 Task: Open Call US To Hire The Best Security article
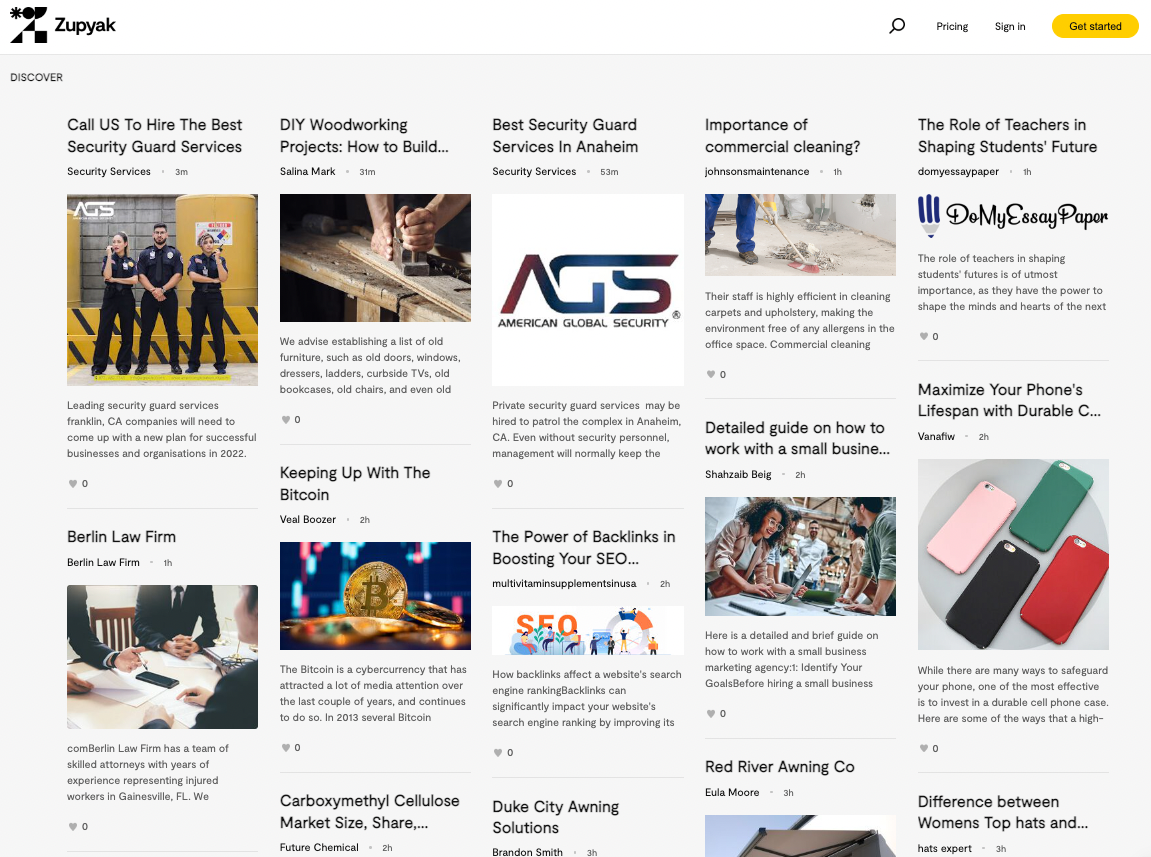click(x=155, y=136)
